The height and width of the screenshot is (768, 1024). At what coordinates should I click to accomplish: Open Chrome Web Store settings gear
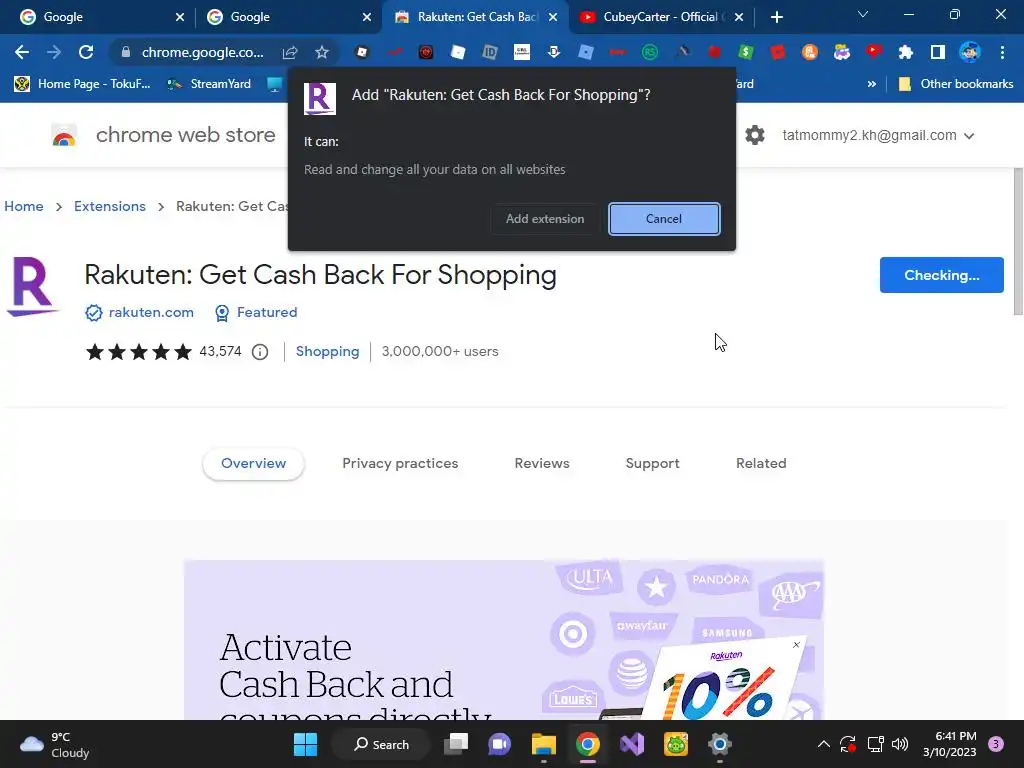(755, 135)
